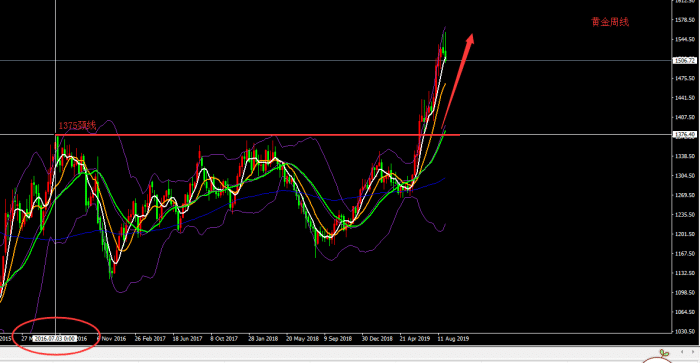Screen dimensions: 700x363
Task: Click the 1506.72 current price tag
Action: coord(684,60)
